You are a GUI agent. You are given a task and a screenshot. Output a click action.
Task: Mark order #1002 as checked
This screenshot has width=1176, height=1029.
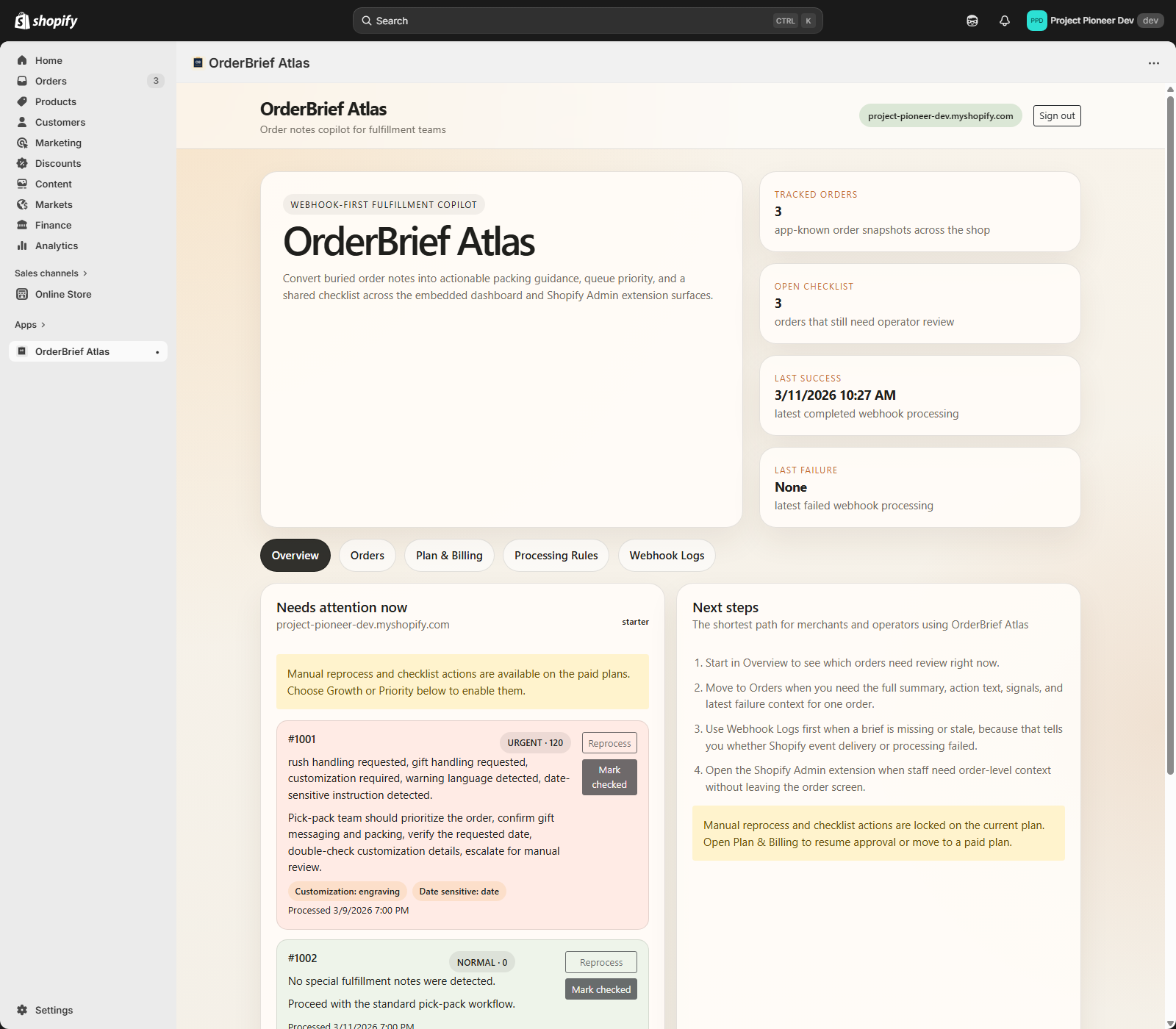click(601, 989)
